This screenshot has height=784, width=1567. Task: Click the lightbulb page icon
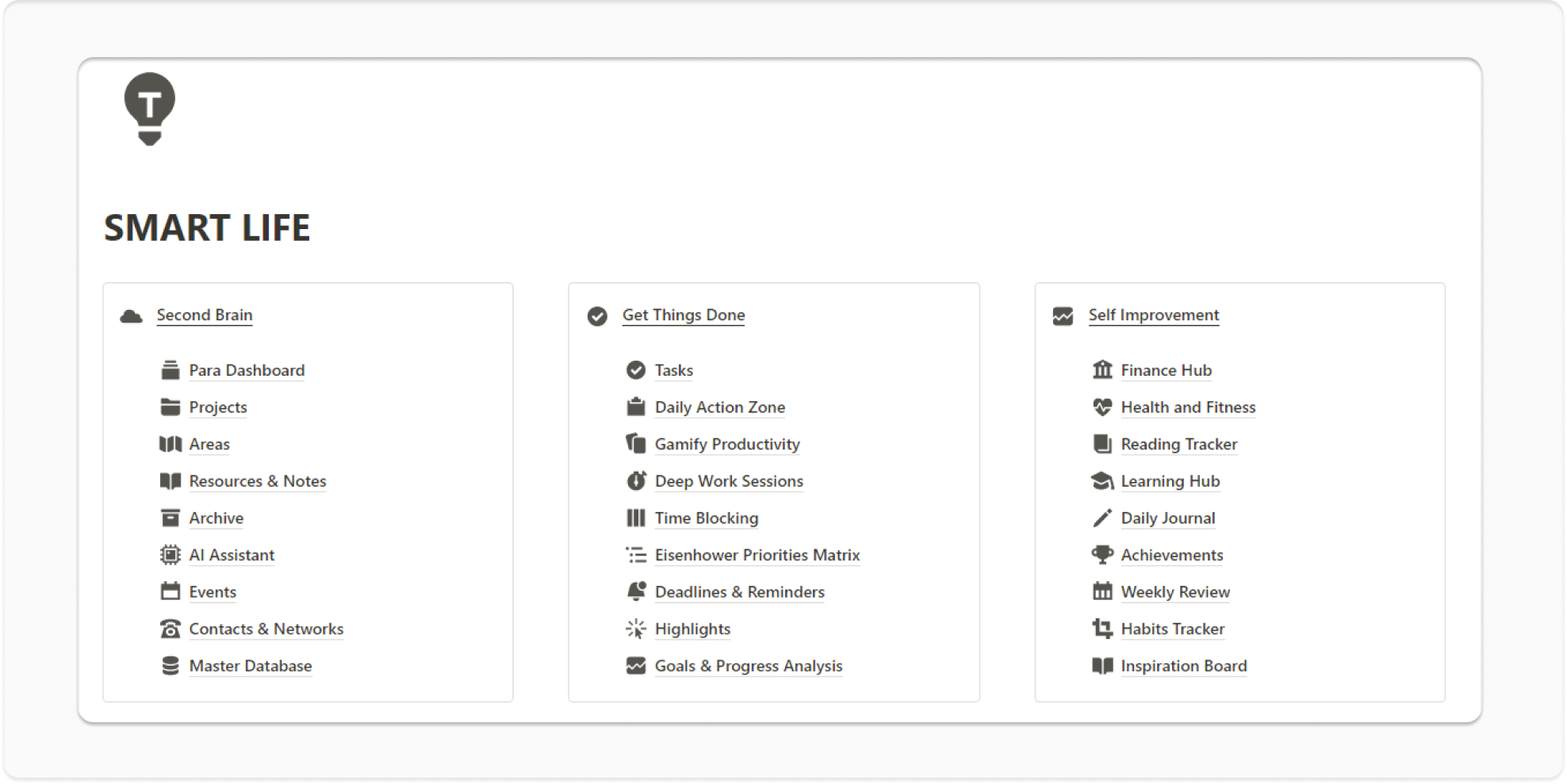149,108
